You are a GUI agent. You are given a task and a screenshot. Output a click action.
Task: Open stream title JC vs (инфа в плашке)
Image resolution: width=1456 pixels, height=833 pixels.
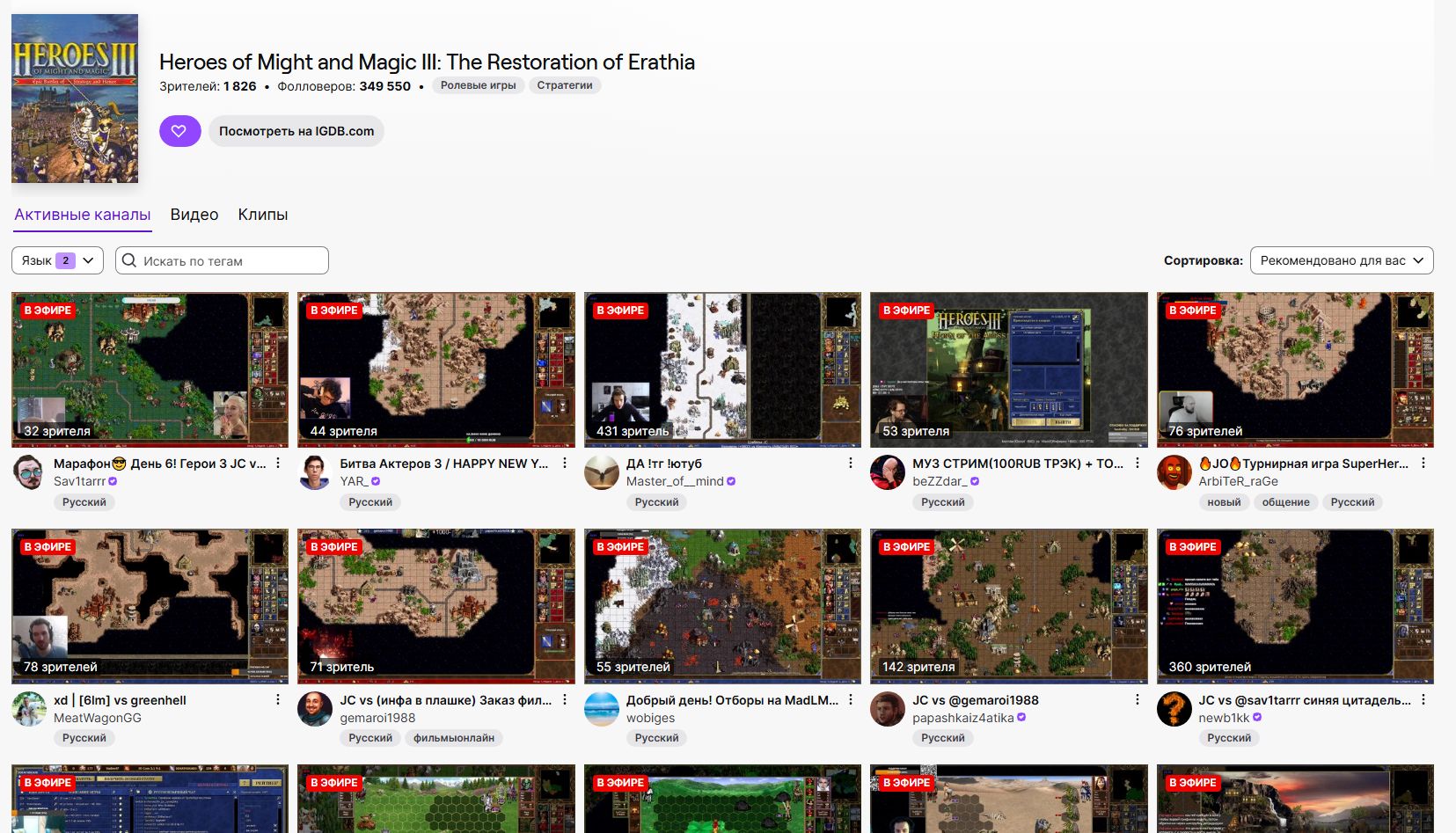(x=446, y=700)
